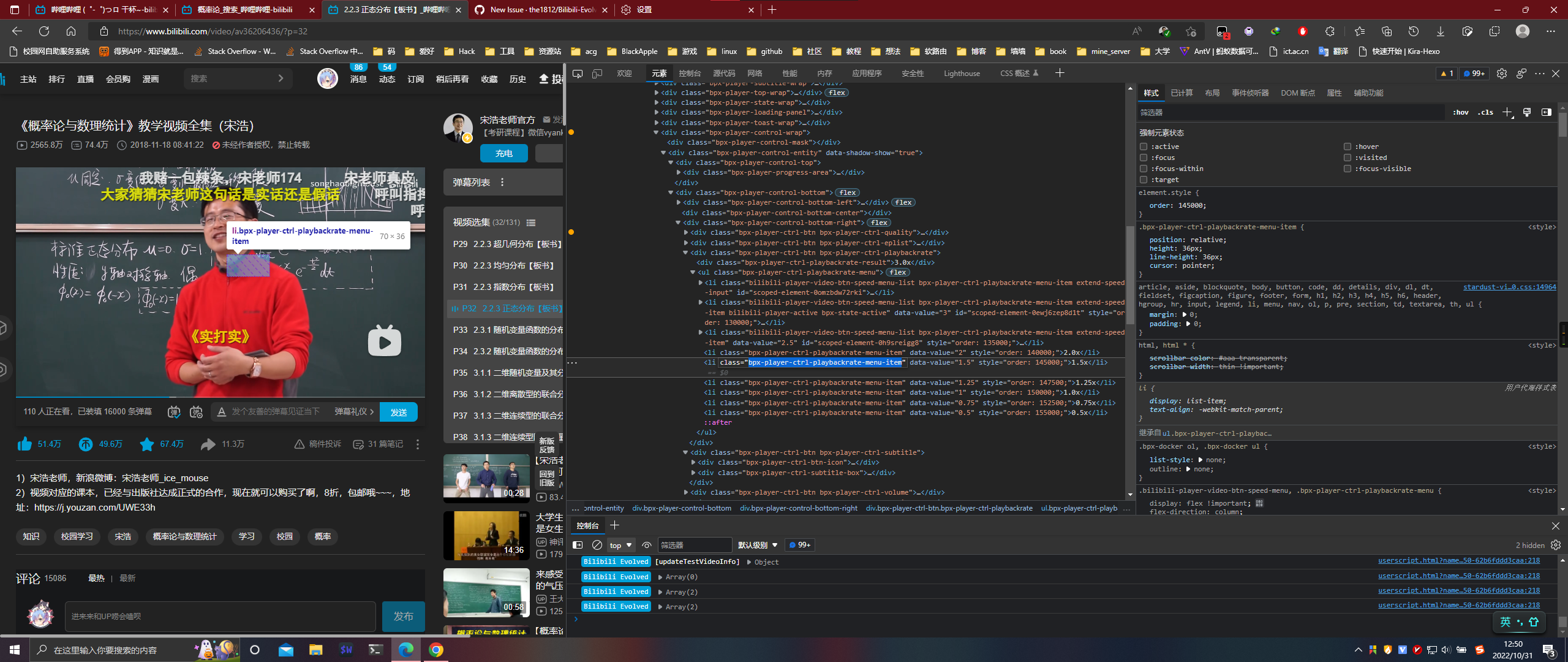Open the console top context dropdown
Screen dimensions: 1568x662
pos(620,545)
